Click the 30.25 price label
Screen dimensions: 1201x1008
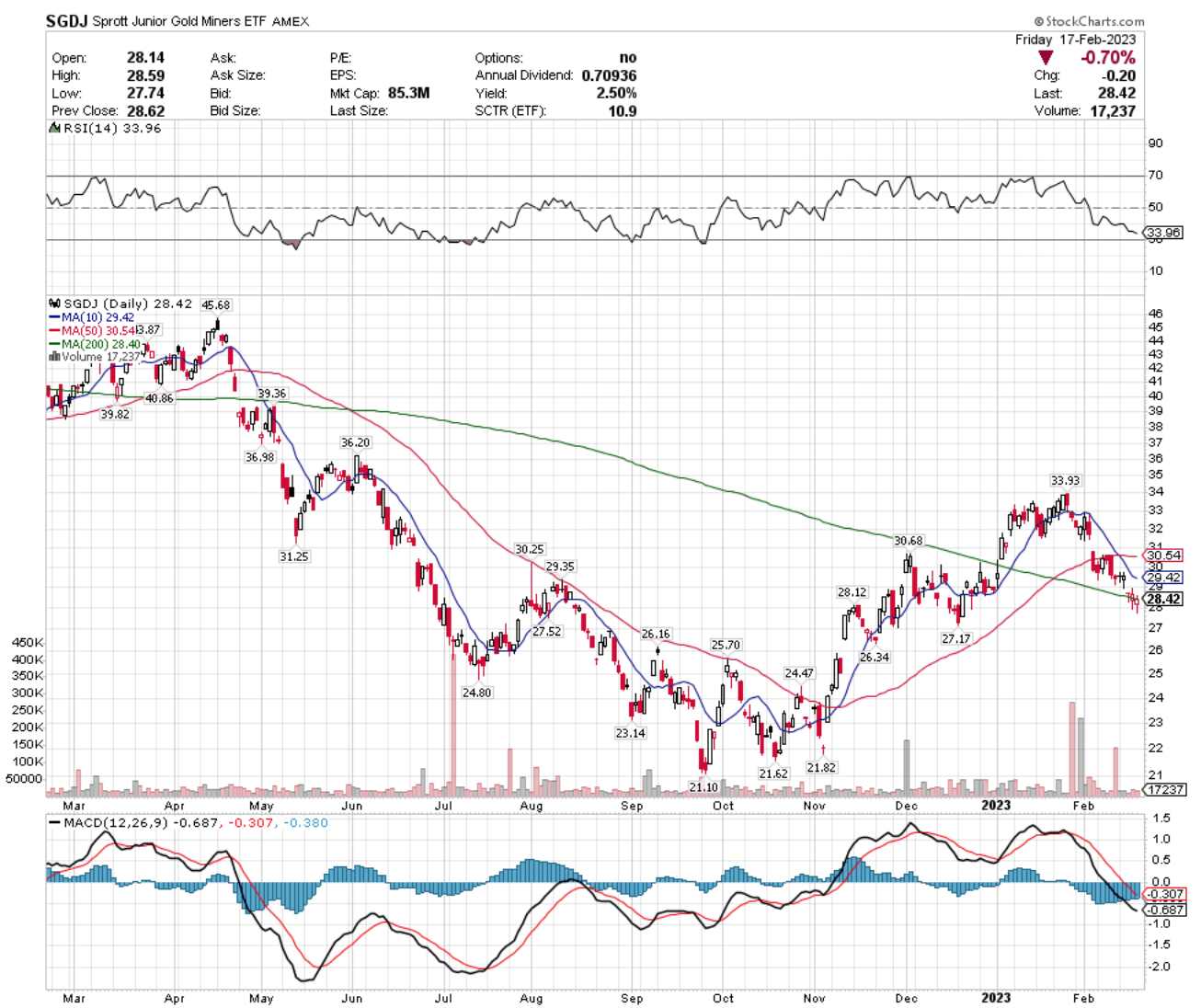tap(530, 549)
